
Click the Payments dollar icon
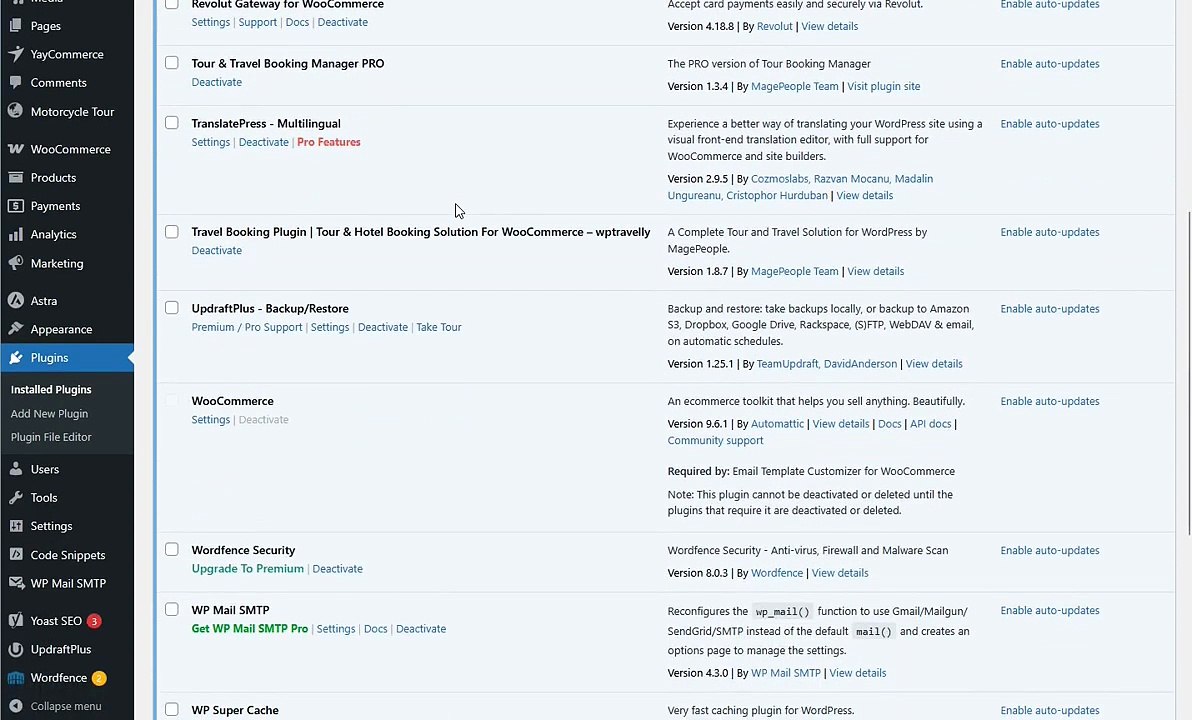15,205
